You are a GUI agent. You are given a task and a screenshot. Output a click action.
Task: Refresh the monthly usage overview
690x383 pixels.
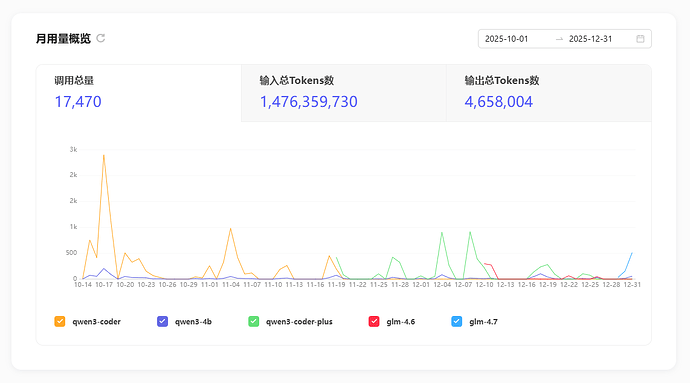tap(101, 38)
